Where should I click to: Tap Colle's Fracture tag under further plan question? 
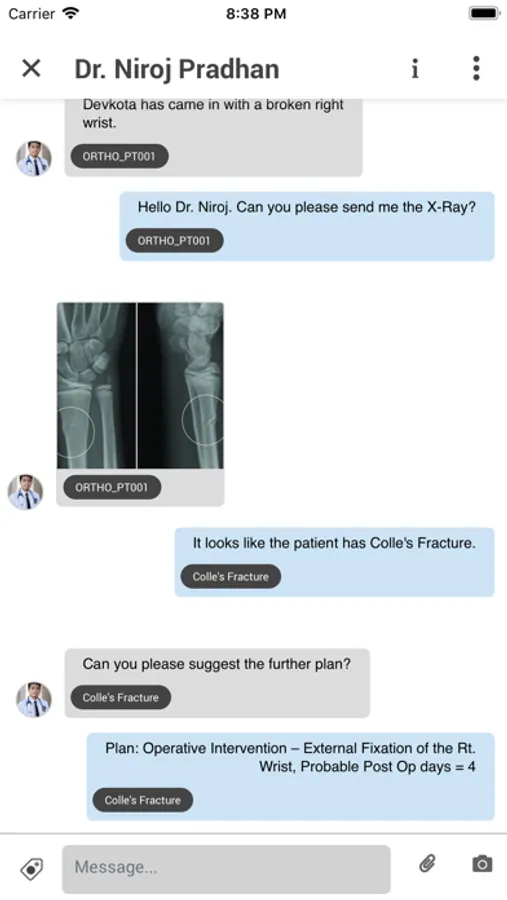(x=121, y=697)
